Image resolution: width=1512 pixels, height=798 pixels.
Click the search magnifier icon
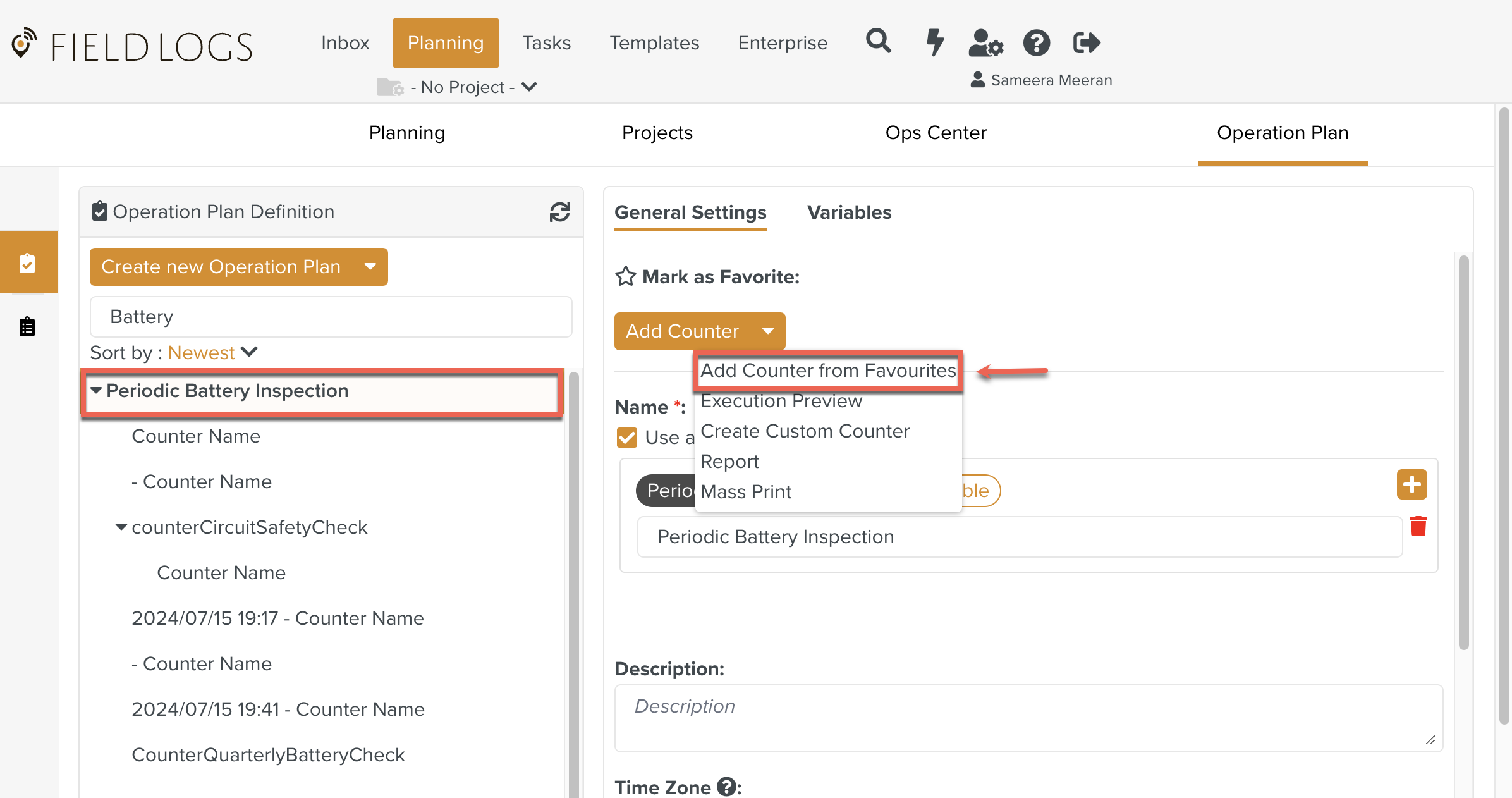878,42
